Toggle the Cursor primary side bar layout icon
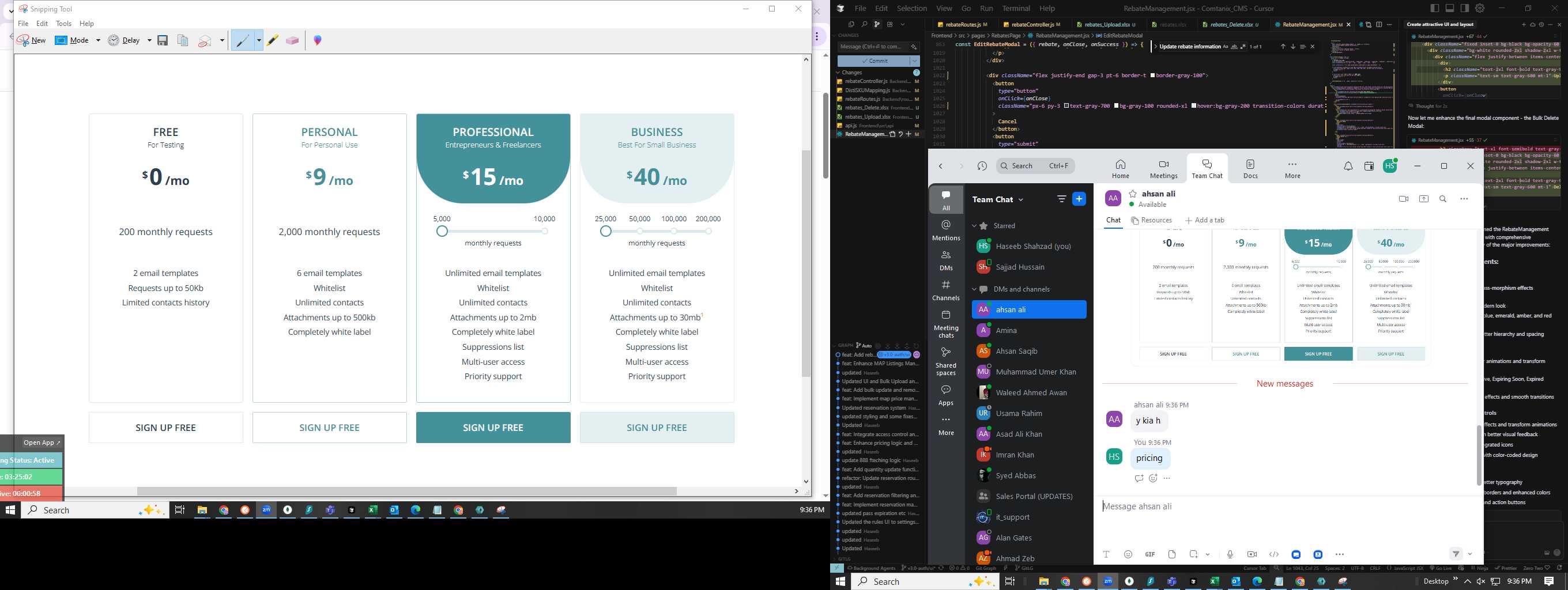 pyautogui.click(x=1435, y=9)
